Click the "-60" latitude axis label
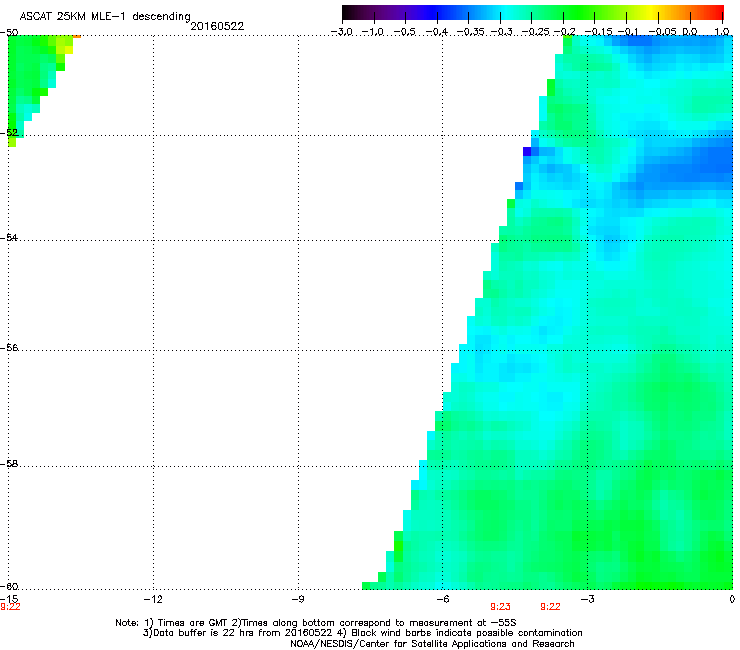740x650 pixels. tap(9, 586)
